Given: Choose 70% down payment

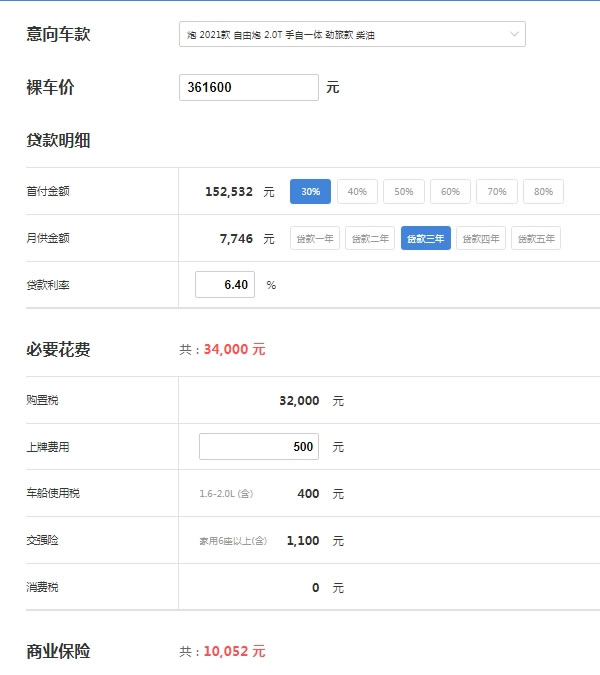Looking at the screenshot, I should [x=497, y=192].
